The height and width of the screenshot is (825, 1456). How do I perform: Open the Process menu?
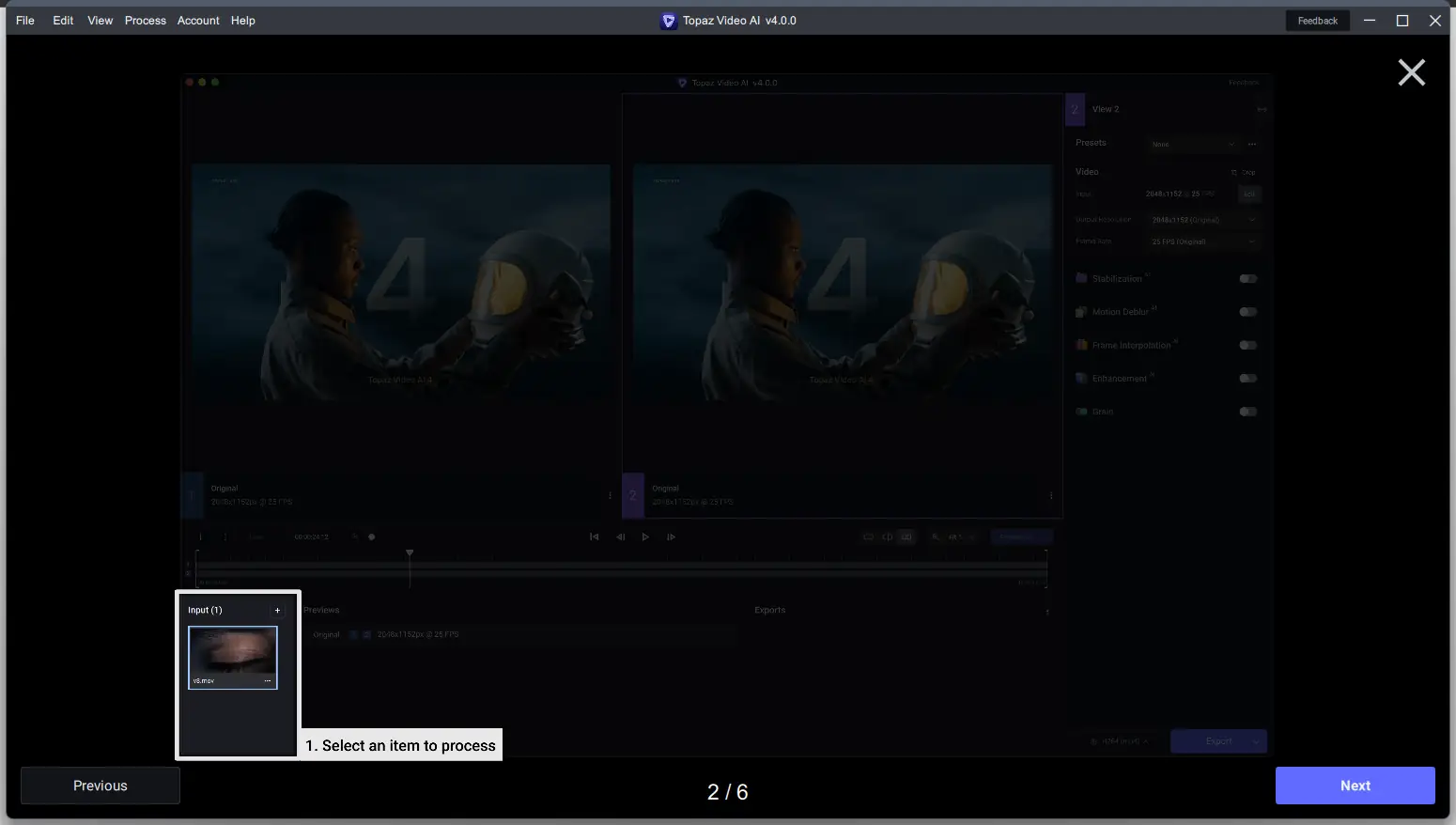pos(146,21)
